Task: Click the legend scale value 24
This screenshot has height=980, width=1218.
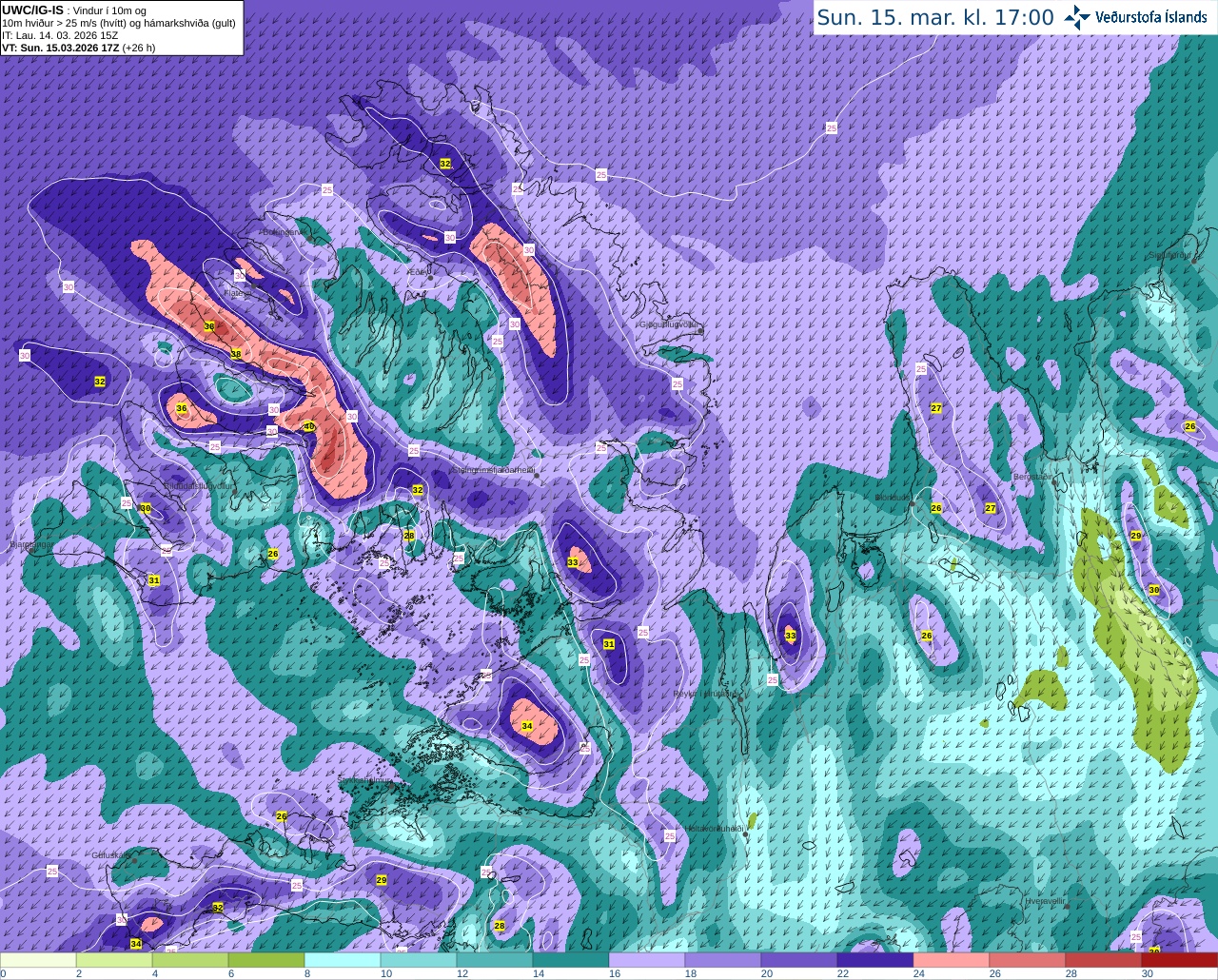Action: [x=918, y=973]
